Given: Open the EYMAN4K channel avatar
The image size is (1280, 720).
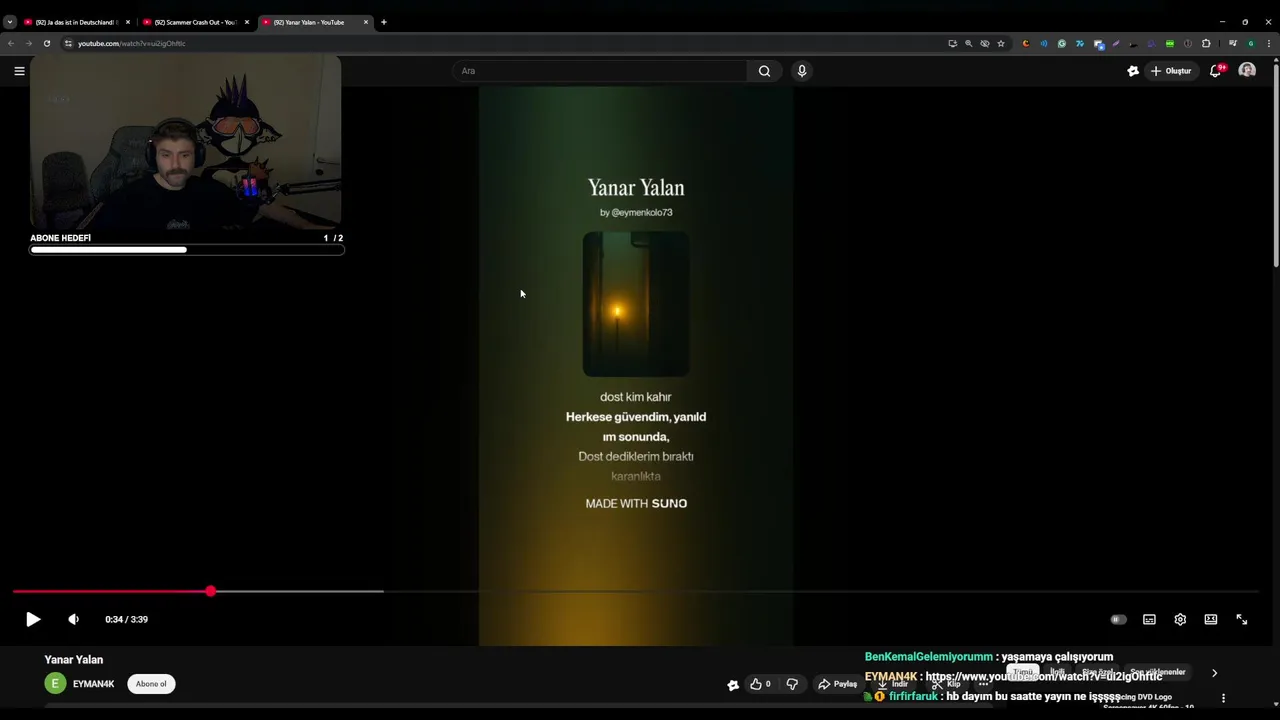Looking at the screenshot, I should tap(55, 684).
